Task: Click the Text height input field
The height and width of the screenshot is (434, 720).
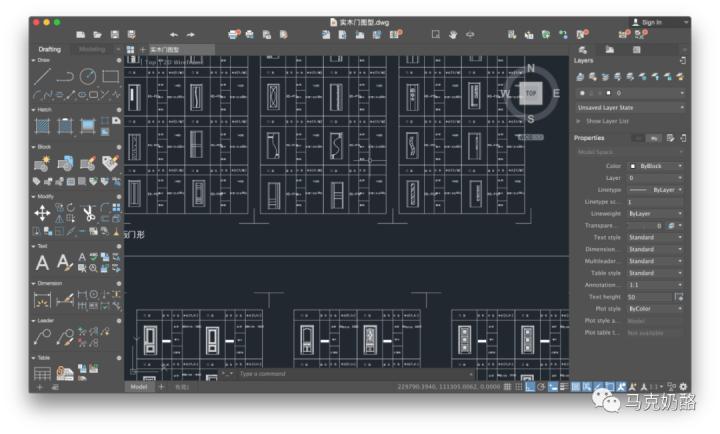Action: 648,297
